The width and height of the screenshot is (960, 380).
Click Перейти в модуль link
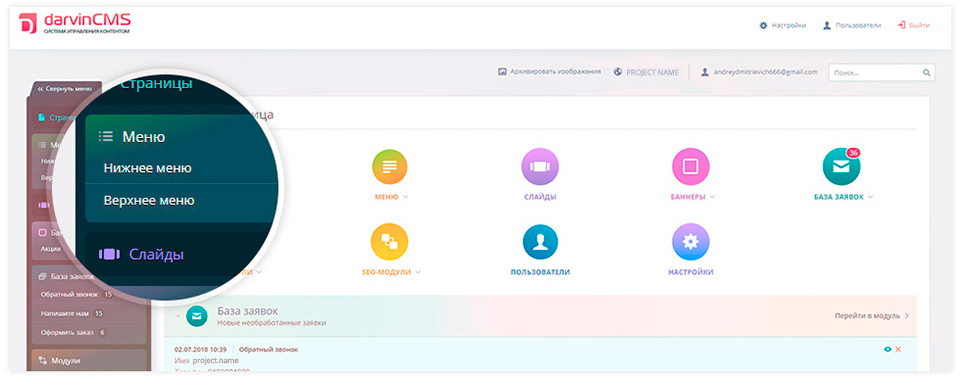click(x=872, y=316)
